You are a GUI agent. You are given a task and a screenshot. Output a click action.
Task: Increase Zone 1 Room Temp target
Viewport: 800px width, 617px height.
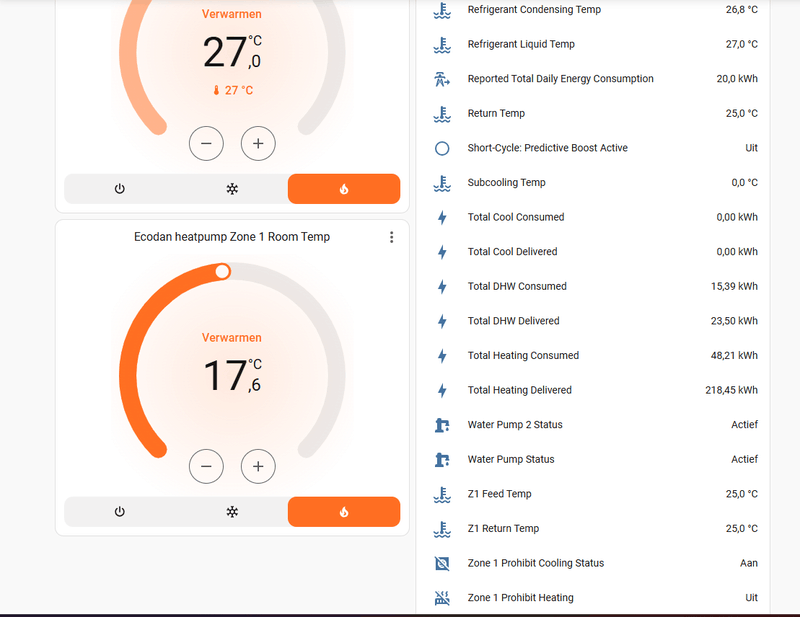click(x=258, y=466)
